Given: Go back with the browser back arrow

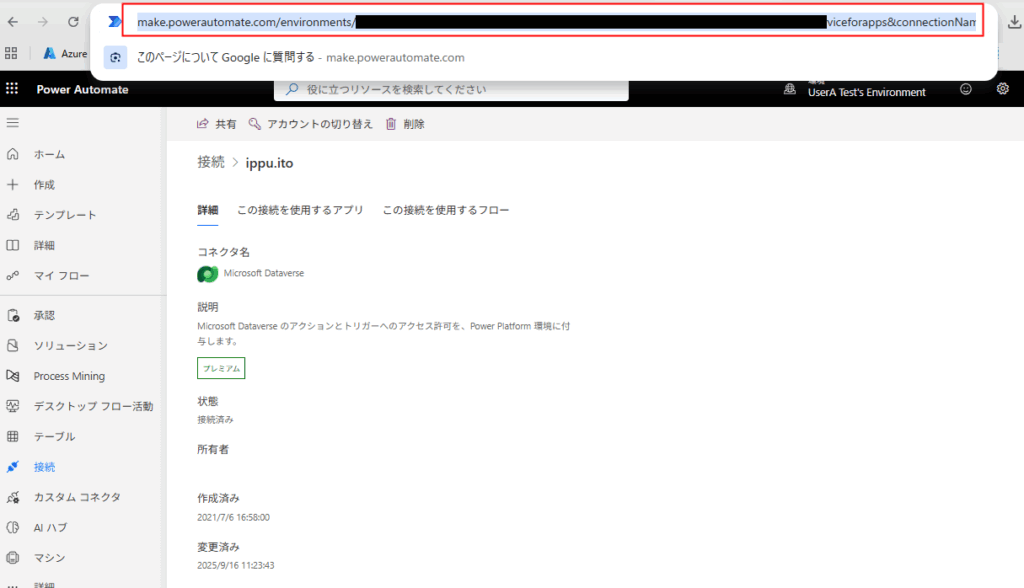Looking at the screenshot, I should coord(13,22).
